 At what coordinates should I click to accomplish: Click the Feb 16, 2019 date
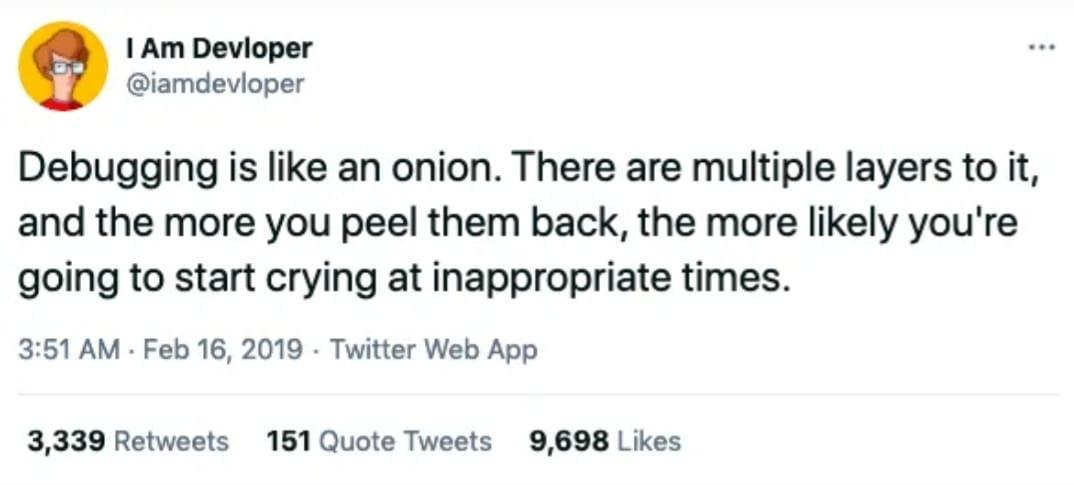(x=224, y=350)
